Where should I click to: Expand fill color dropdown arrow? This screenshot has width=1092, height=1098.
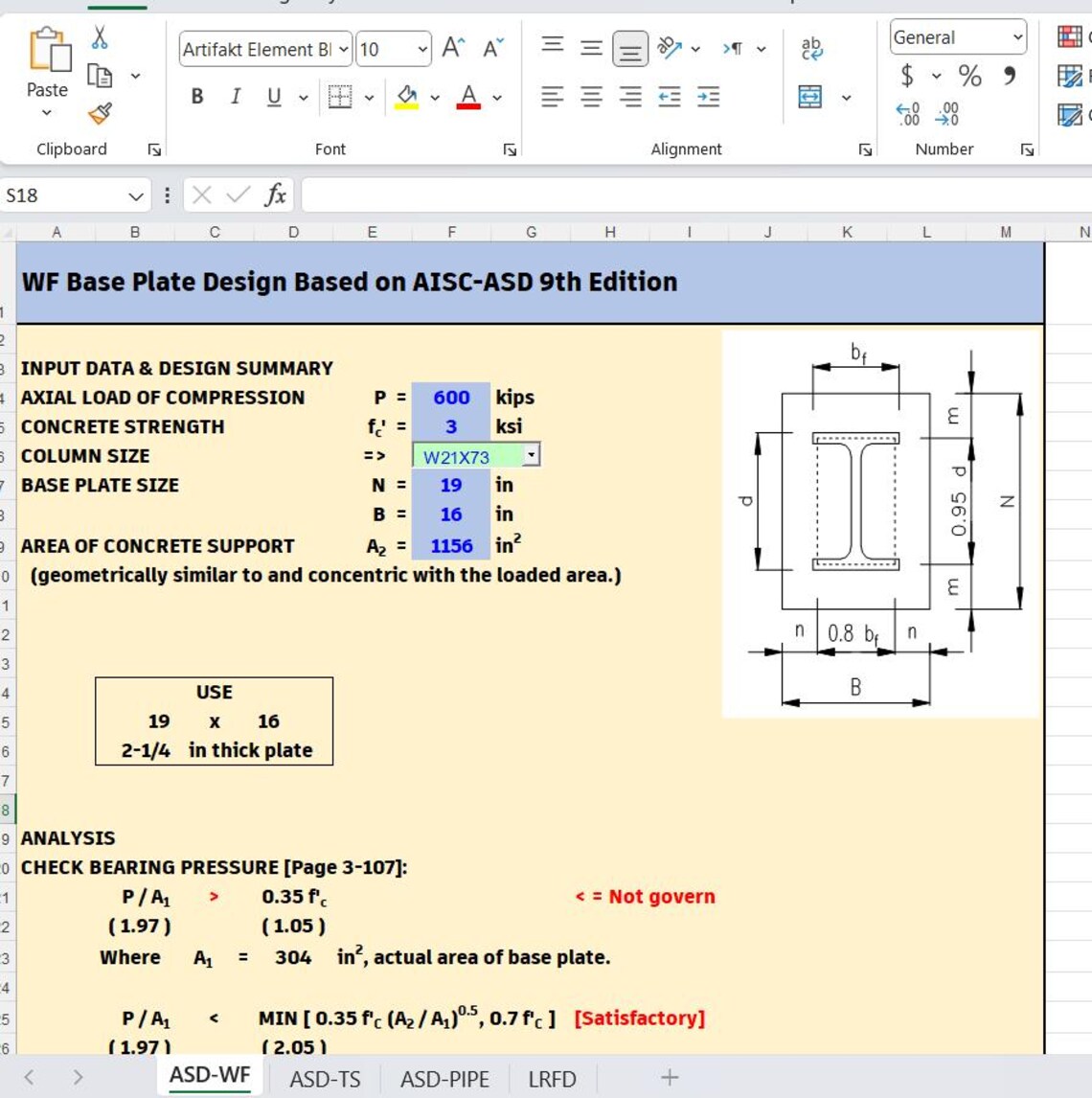[x=435, y=98]
